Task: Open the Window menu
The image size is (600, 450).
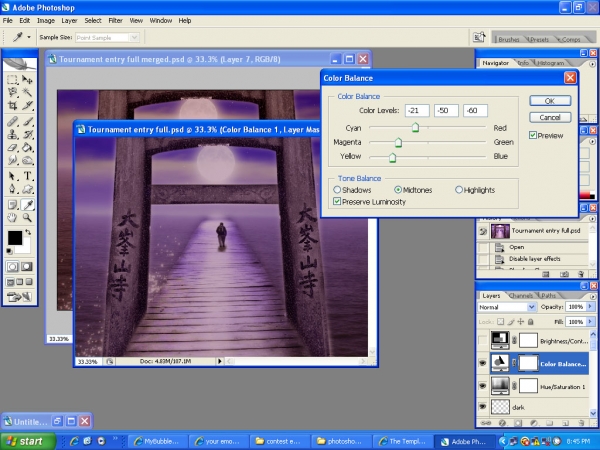Action: point(161,21)
